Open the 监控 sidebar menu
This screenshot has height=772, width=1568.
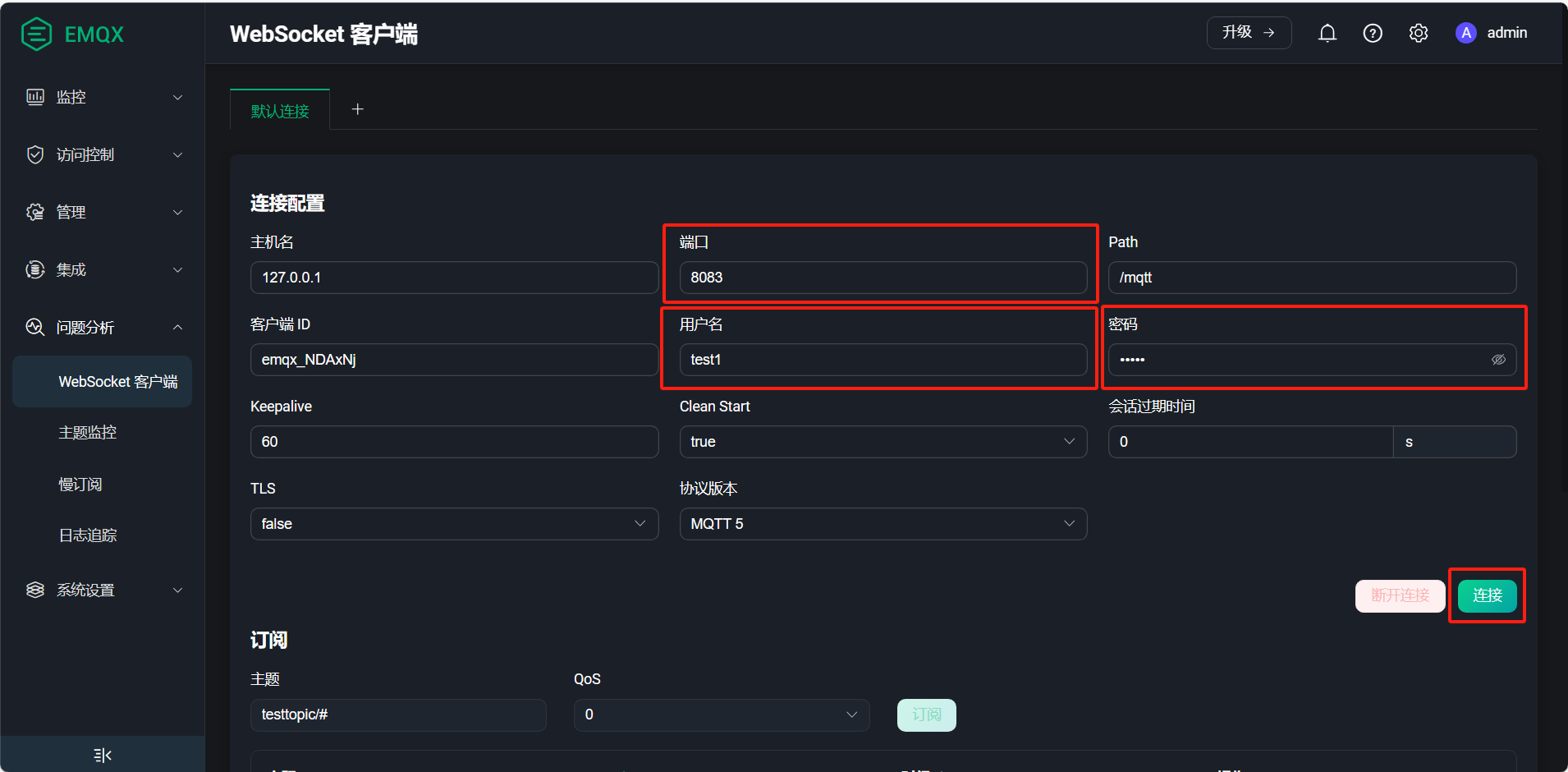(x=102, y=97)
